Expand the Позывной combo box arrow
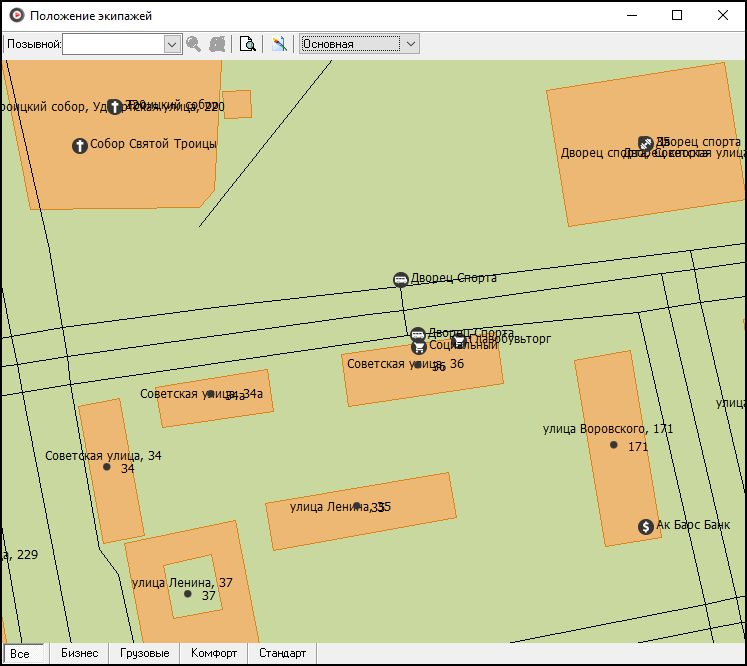Screen dimensions: 747x666 click(x=172, y=44)
